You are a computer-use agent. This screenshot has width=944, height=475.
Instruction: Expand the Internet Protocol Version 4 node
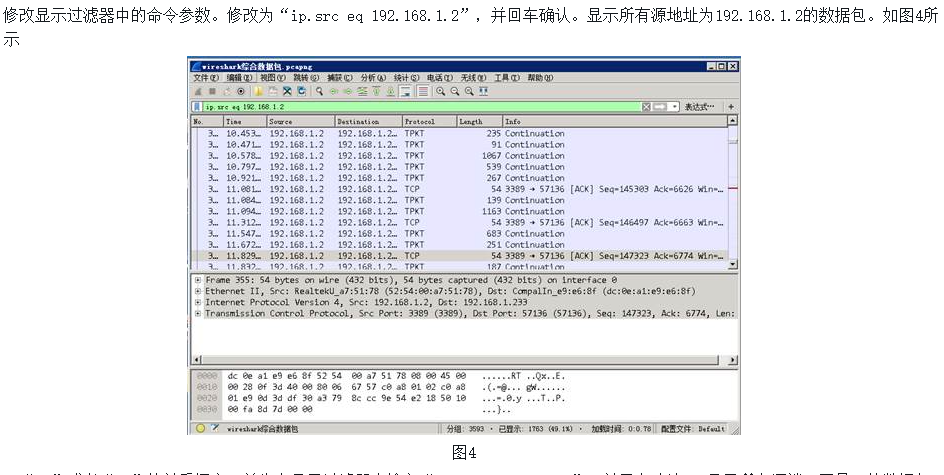pos(197,302)
